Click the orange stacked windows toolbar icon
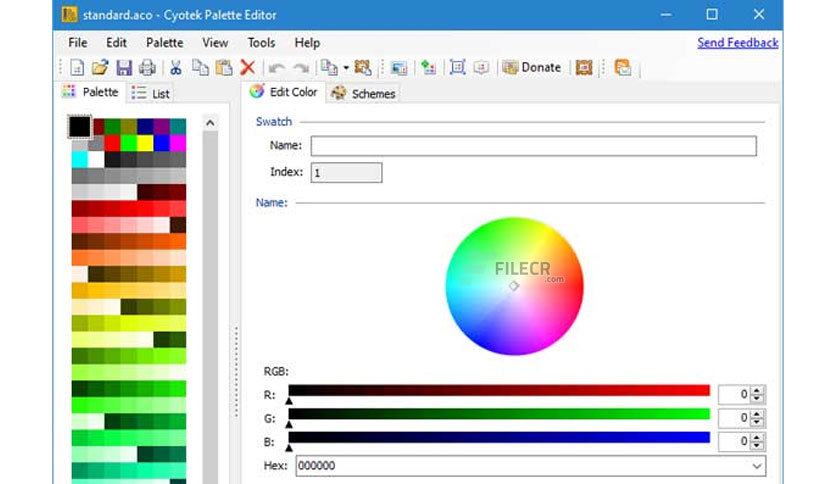 (623, 68)
